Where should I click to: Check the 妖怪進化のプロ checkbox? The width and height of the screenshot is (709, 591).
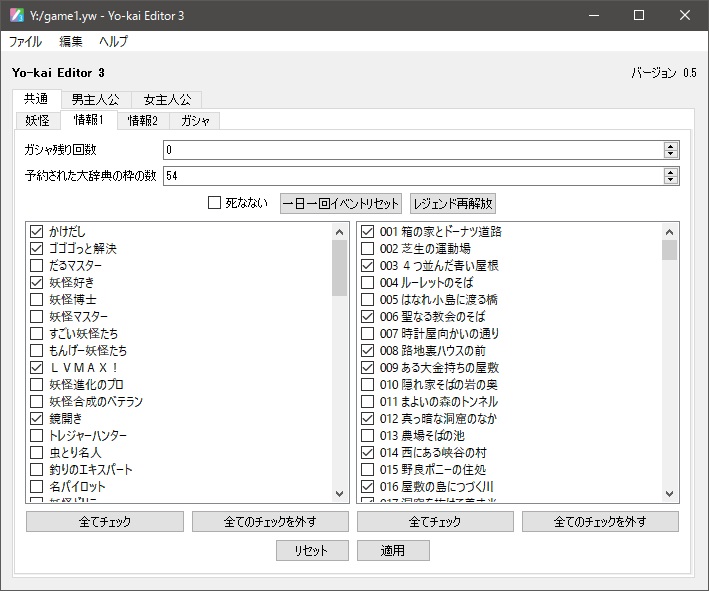coord(37,384)
